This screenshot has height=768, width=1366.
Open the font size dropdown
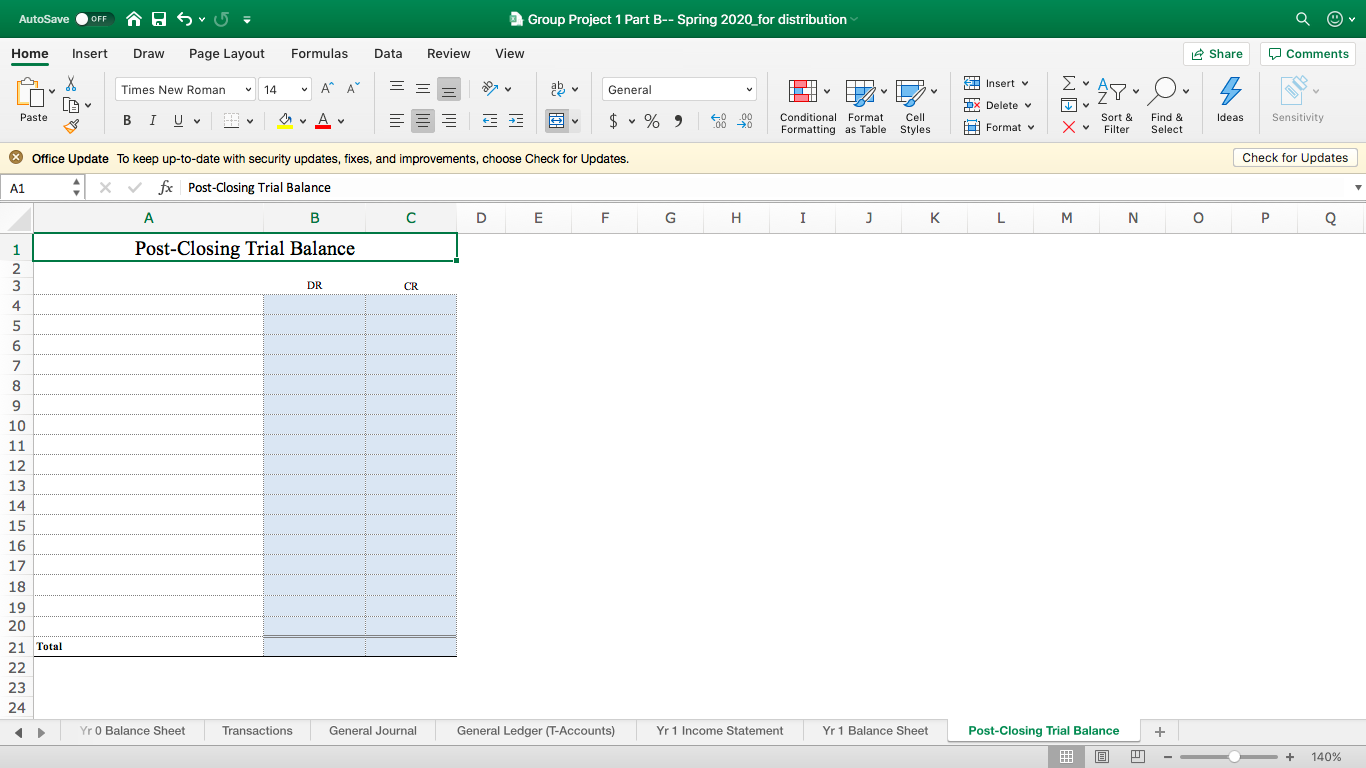[x=283, y=89]
